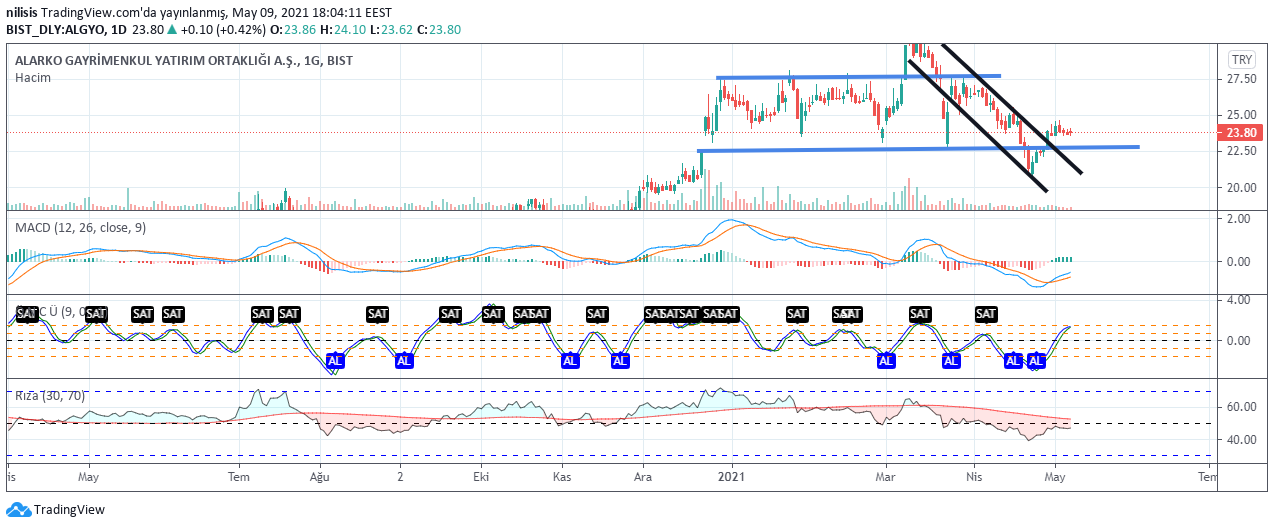The height and width of the screenshot is (528, 1274).
Task: Click the TRY currency badge
Action: click(x=1242, y=59)
